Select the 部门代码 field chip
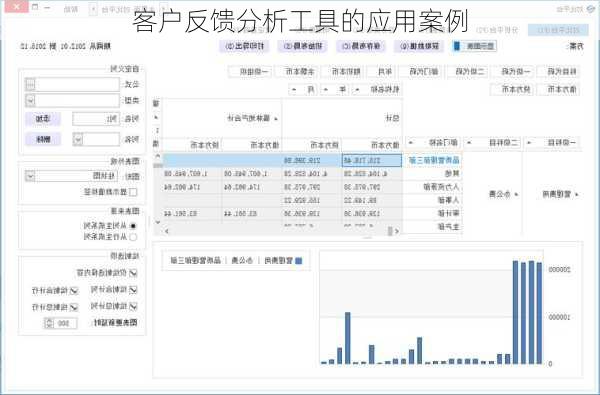Viewport: 600px width, 395px height. point(420,71)
